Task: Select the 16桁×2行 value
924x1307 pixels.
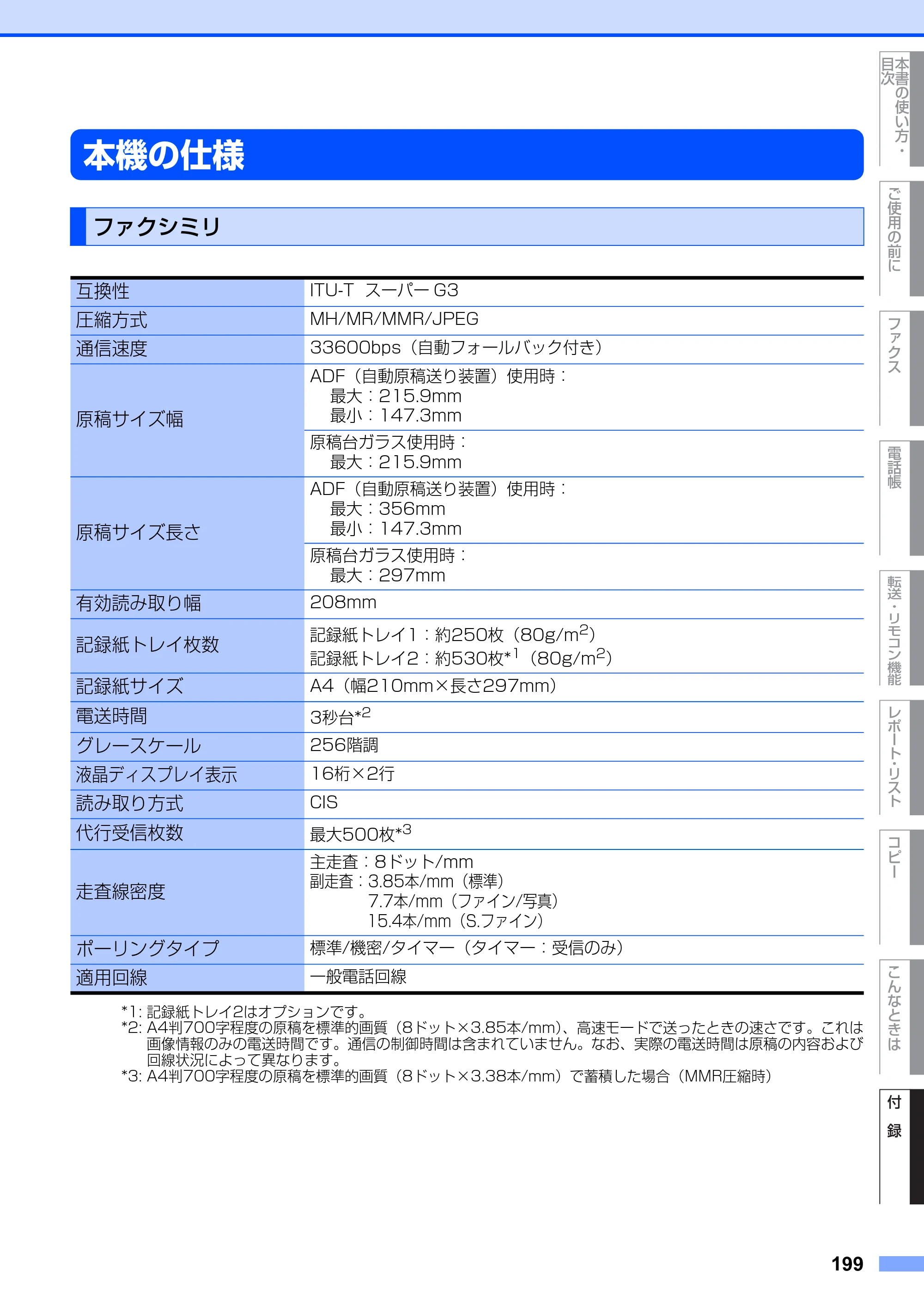Action: pos(352,774)
